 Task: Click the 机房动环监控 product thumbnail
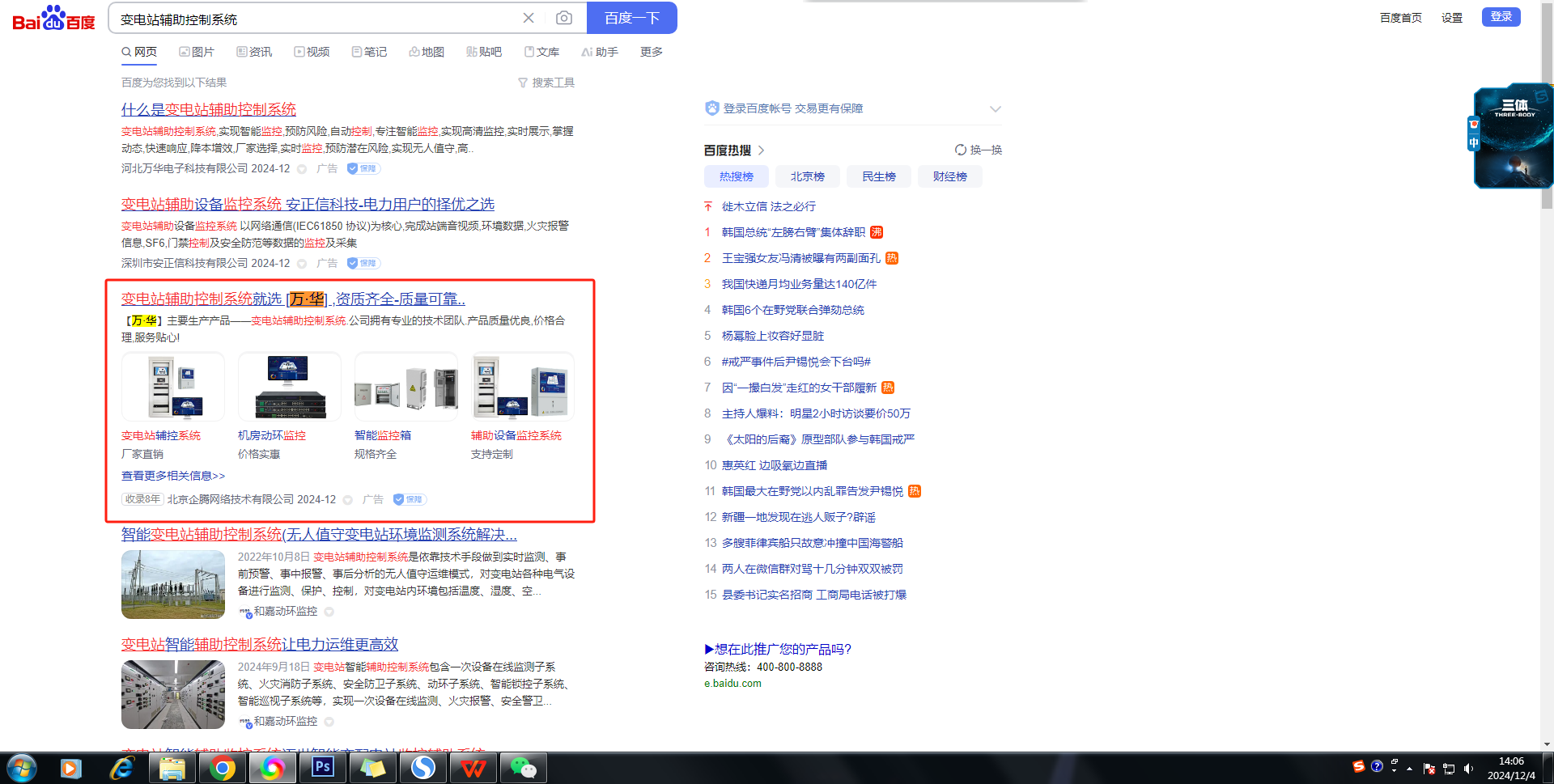[289, 387]
